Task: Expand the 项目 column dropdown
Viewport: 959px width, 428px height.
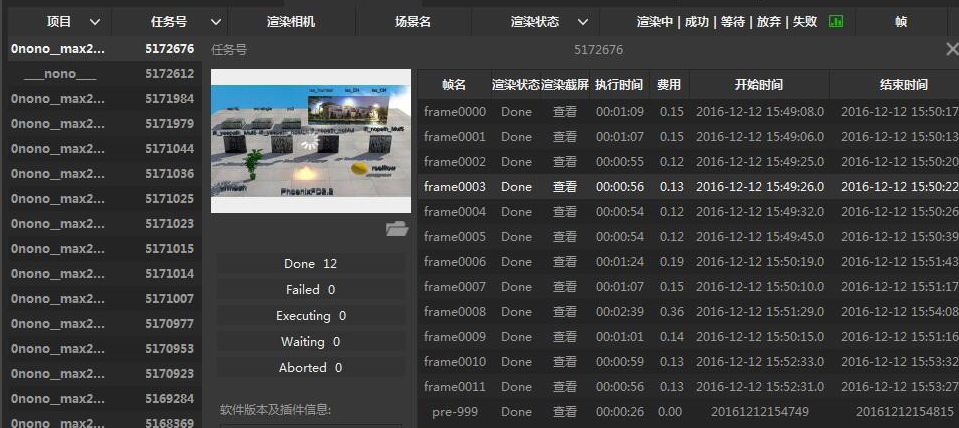Action: 95,21
